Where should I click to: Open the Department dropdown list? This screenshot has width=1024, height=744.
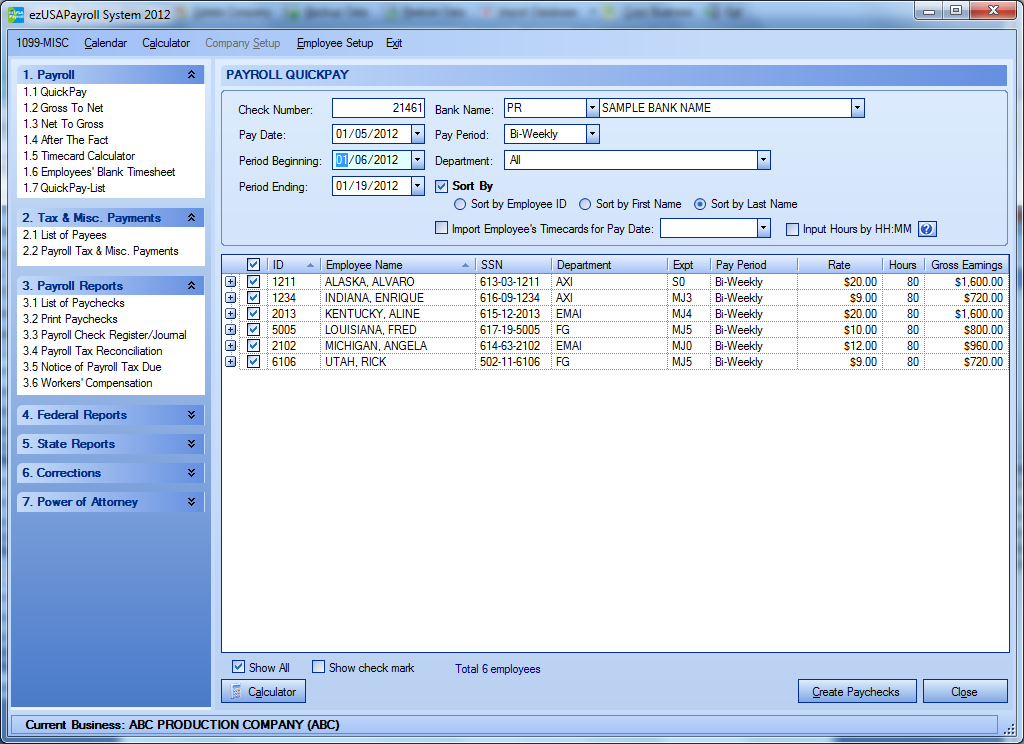pos(763,160)
